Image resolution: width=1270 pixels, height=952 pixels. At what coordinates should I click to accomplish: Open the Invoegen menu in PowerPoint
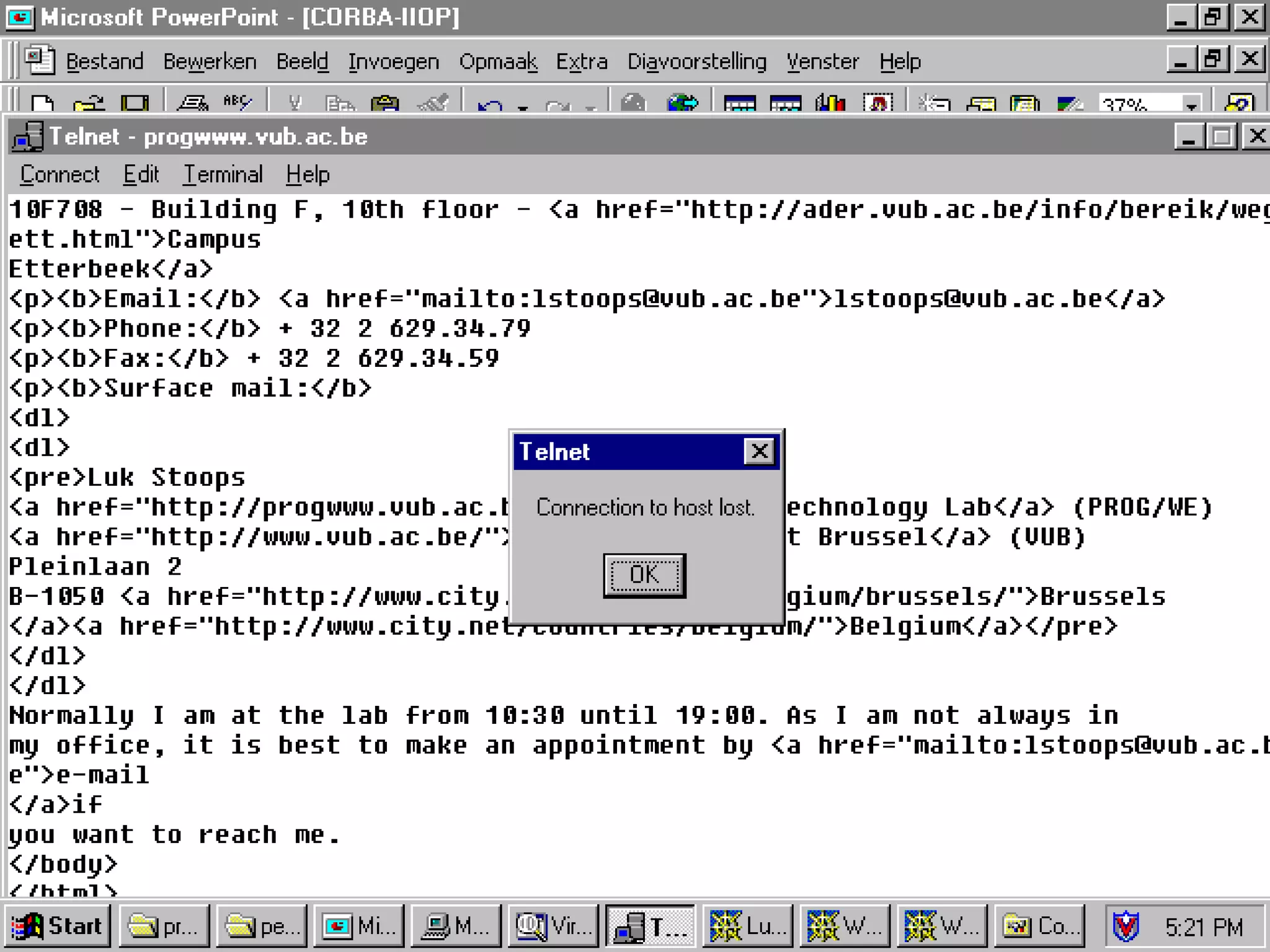[x=393, y=62]
